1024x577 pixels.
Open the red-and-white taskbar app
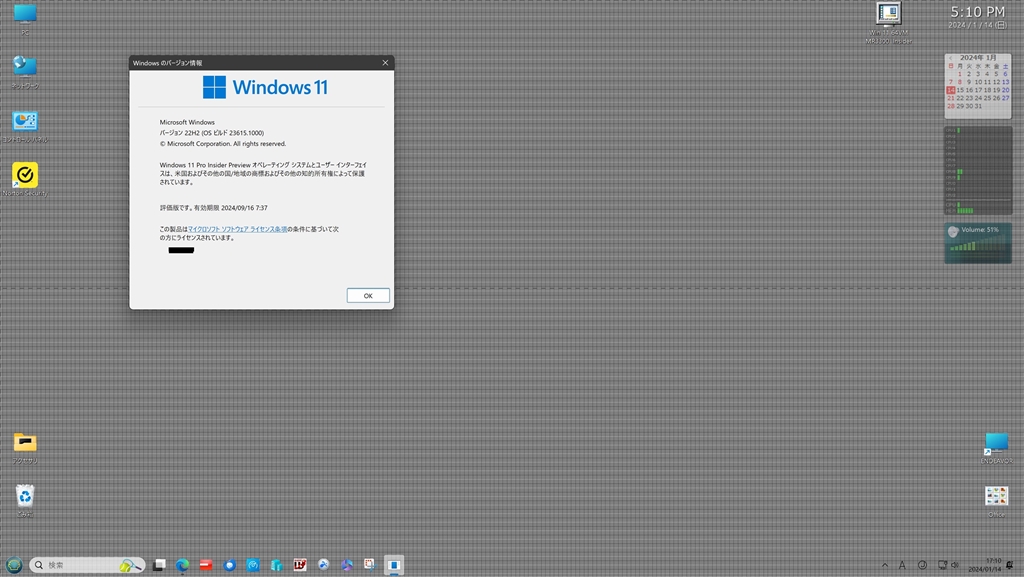pyautogui.click(x=300, y=565)
